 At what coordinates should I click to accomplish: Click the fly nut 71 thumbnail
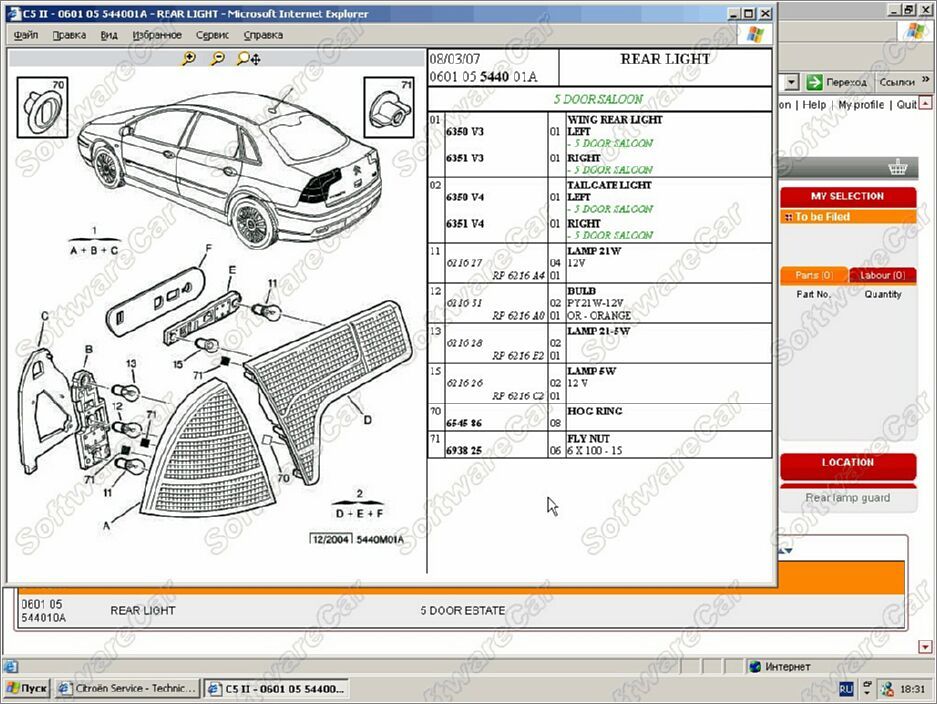[x=389, y=107]
